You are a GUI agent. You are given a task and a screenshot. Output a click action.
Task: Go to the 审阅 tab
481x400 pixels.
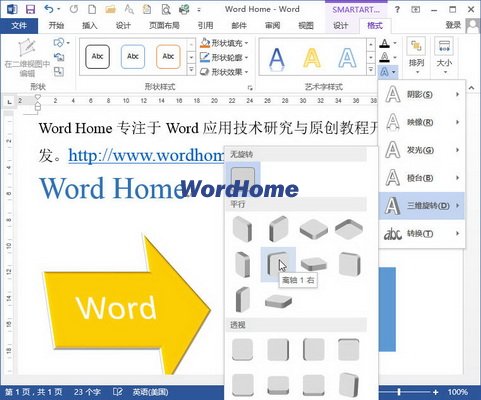pyautogui.click(x=272, y=25)
